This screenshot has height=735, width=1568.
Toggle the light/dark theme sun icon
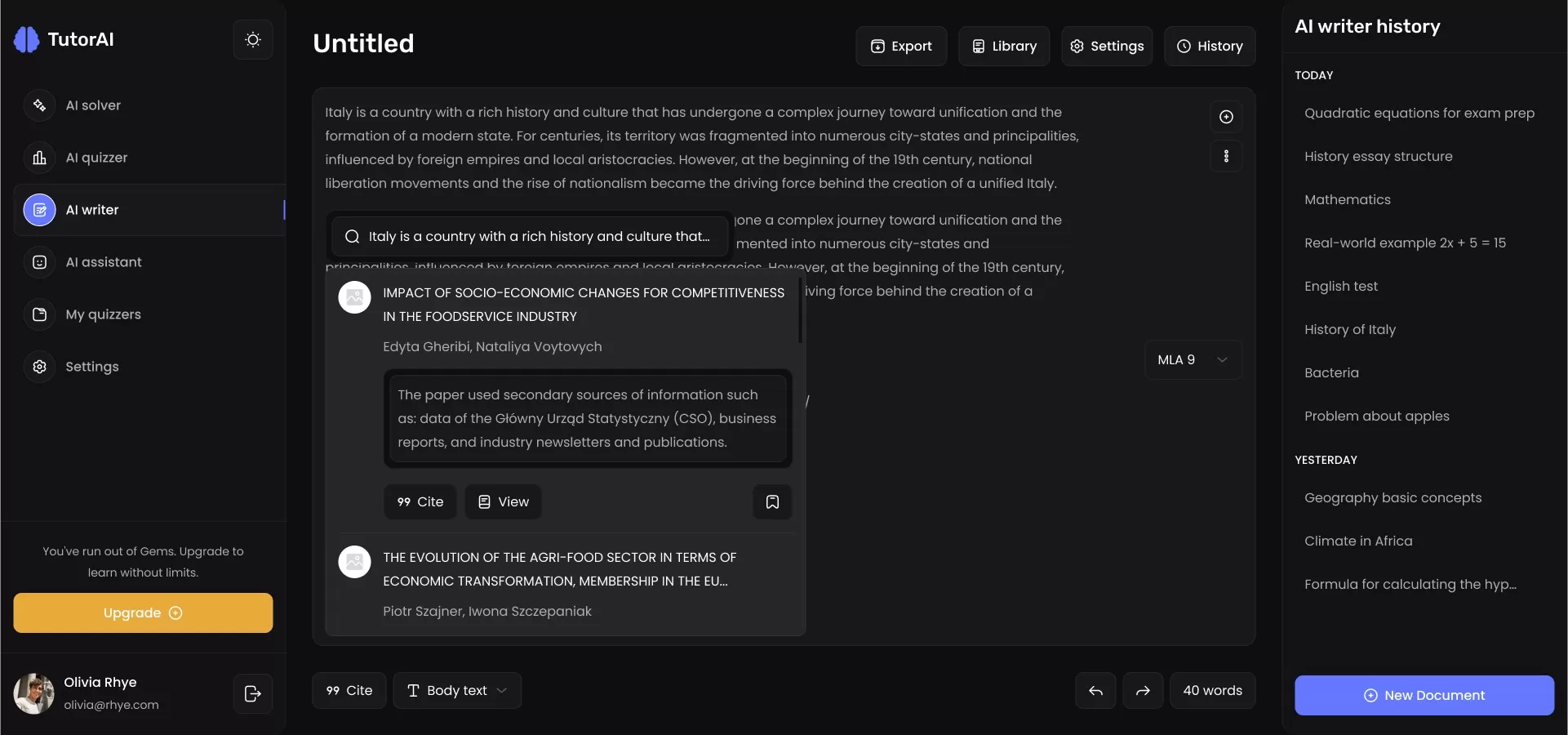point(253,39)
